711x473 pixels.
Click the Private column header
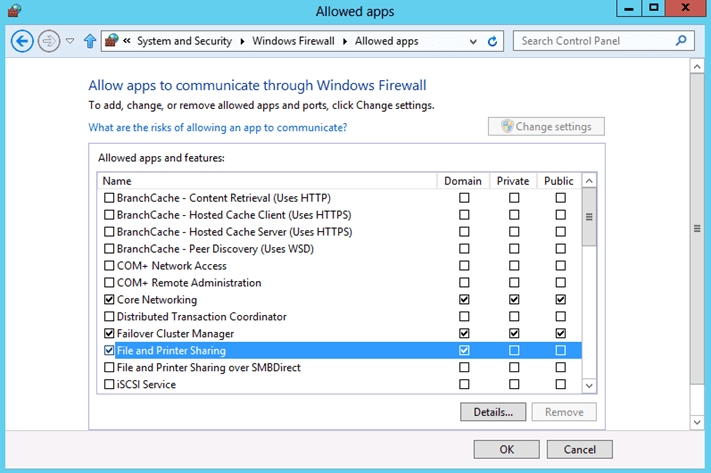[x=513, y=180]
